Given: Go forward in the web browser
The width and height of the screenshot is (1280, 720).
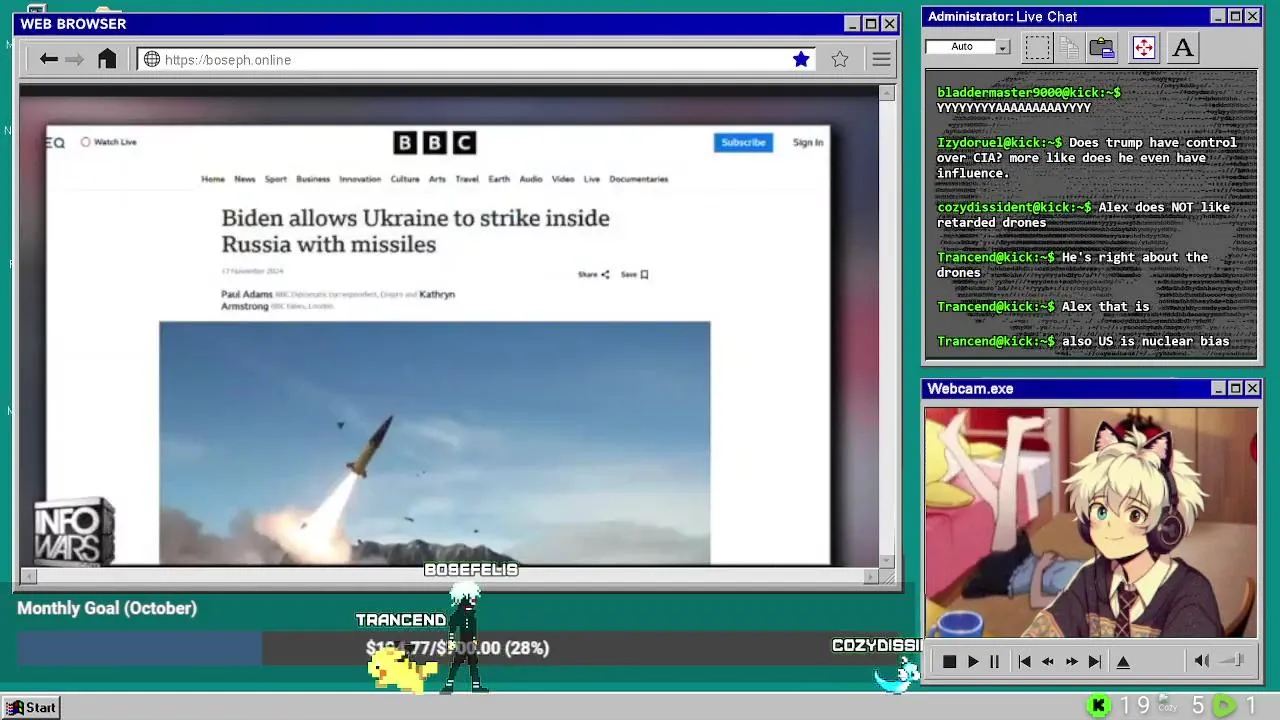Looking at the screenshot, I should (74, 60).
